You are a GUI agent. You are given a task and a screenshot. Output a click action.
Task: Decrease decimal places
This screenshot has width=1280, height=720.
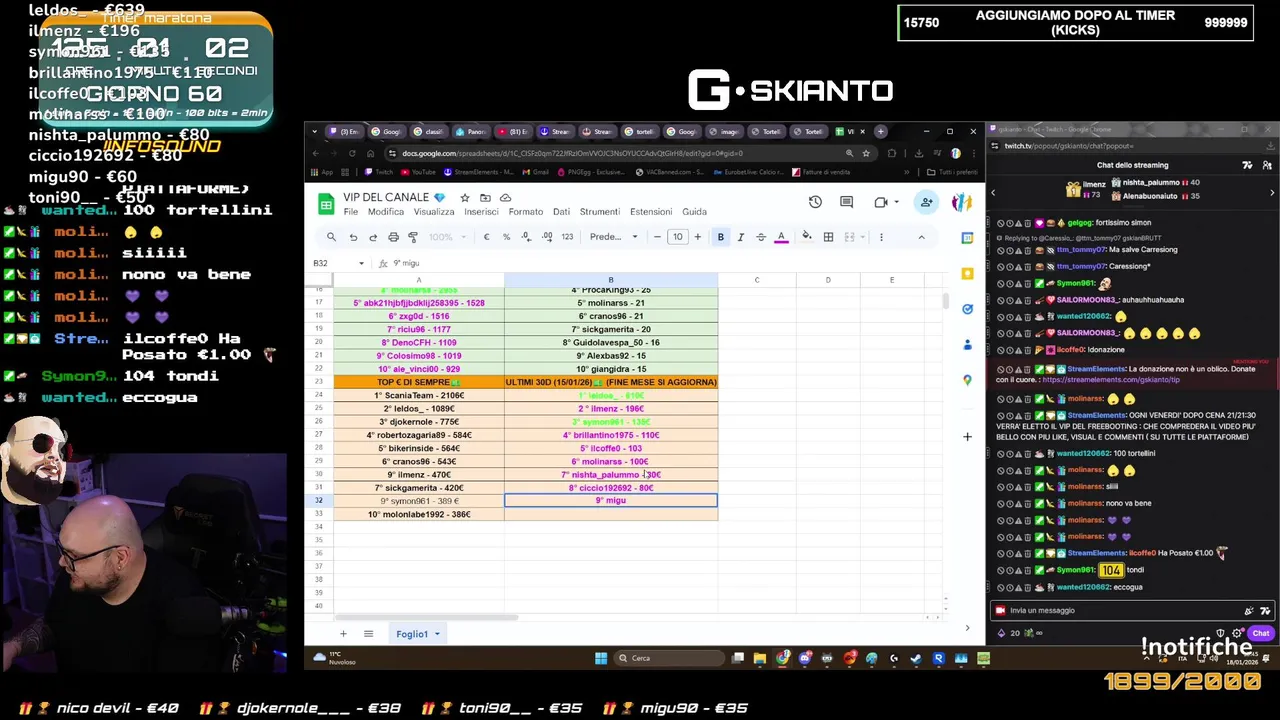coord(526,237)
